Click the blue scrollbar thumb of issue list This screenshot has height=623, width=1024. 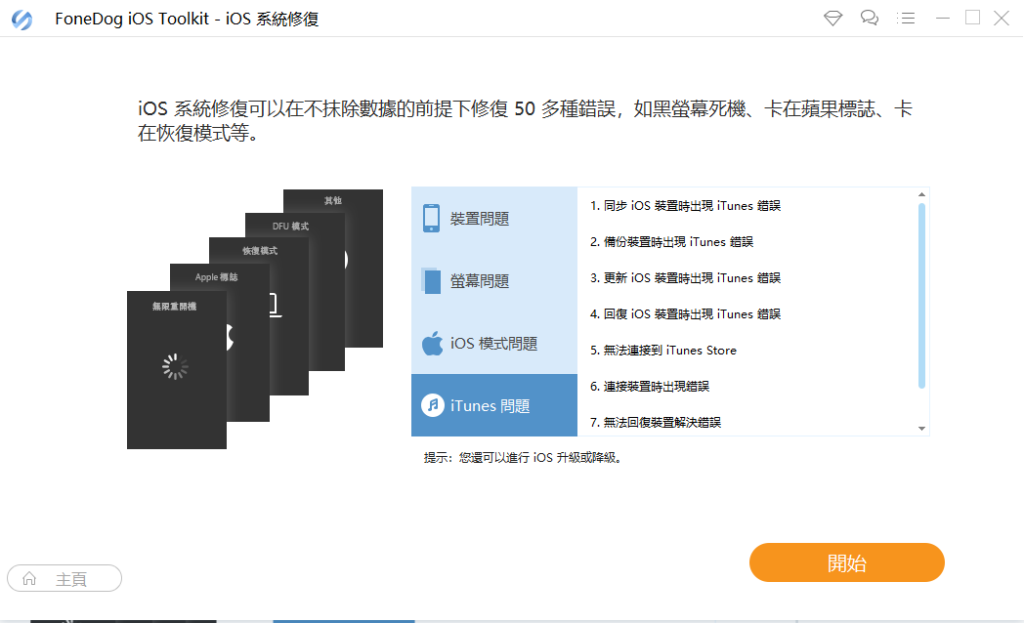pos(921,296)
